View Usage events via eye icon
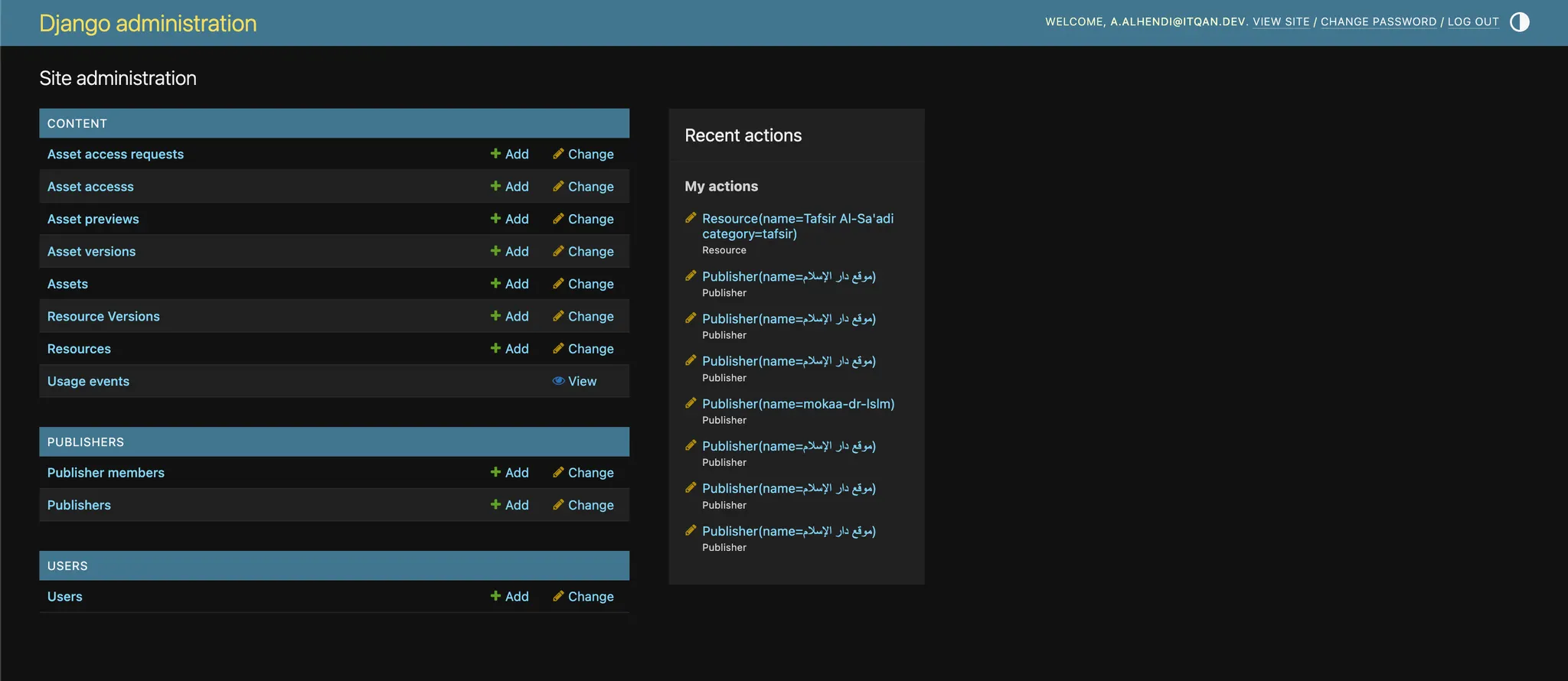 [x=574, y=381]
